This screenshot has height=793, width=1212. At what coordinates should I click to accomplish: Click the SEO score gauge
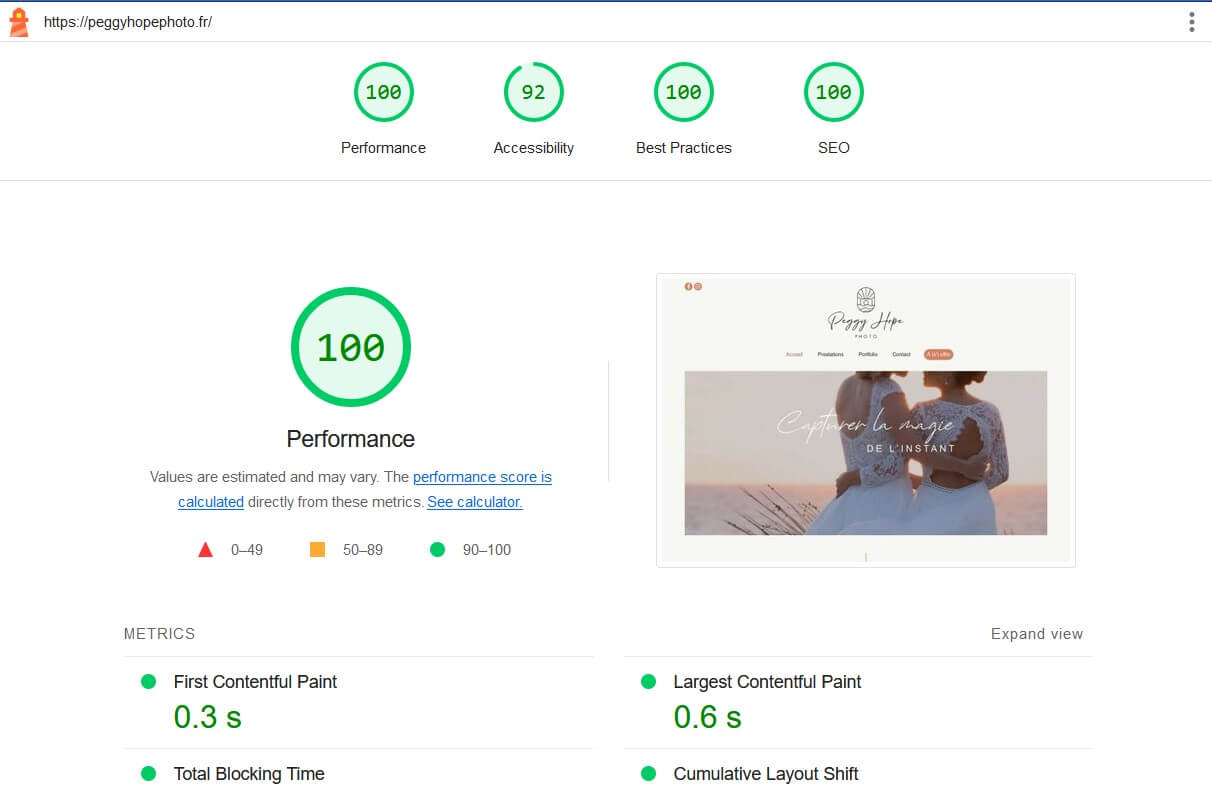point(834,91)
